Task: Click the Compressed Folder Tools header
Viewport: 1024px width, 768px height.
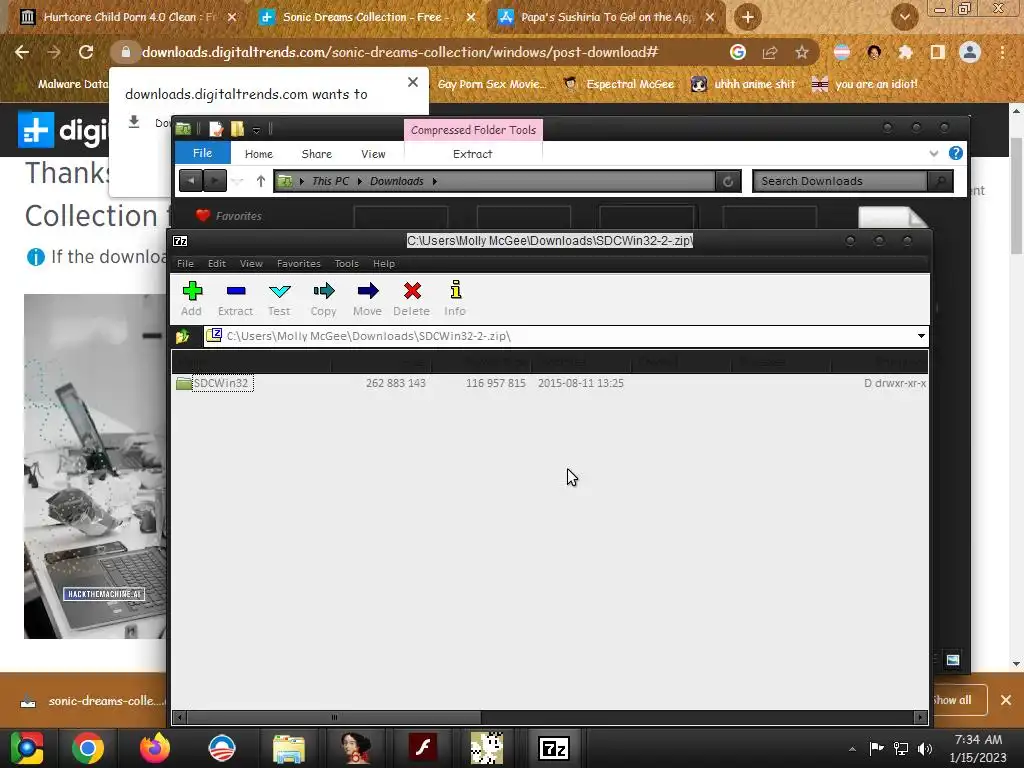Action: [473, 130]
